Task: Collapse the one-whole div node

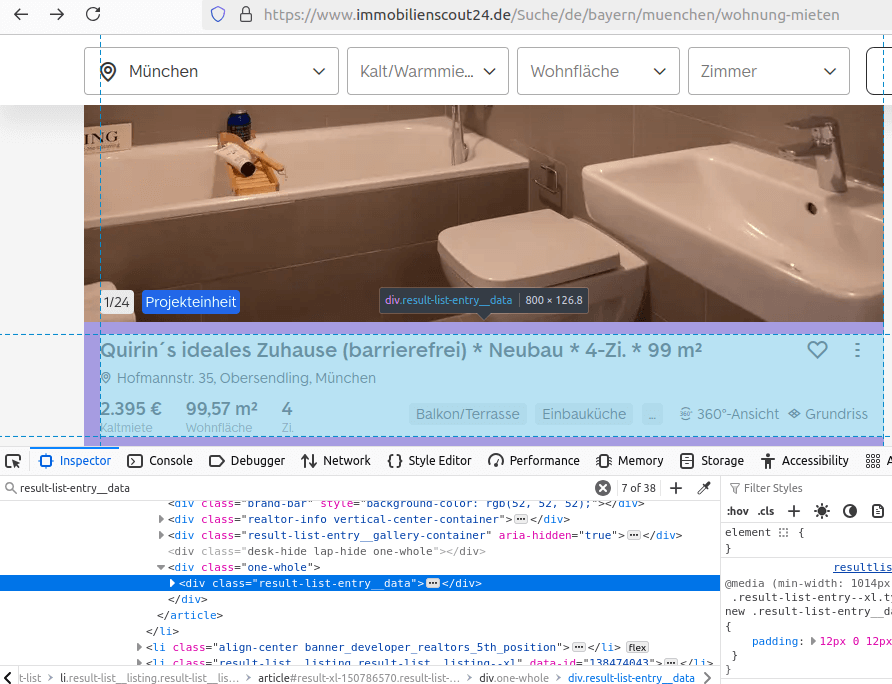Action: pos(161,567)
